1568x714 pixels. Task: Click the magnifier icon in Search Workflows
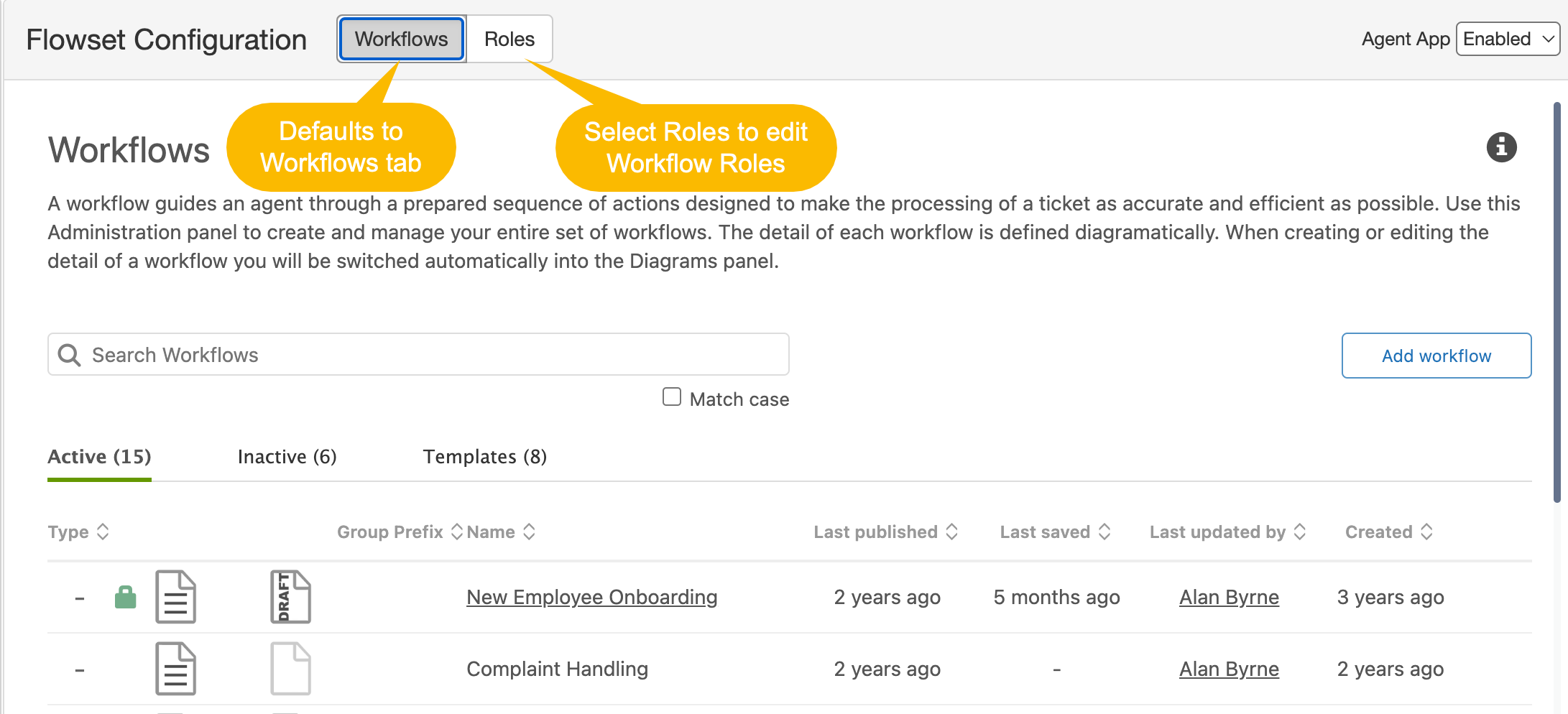69,355
